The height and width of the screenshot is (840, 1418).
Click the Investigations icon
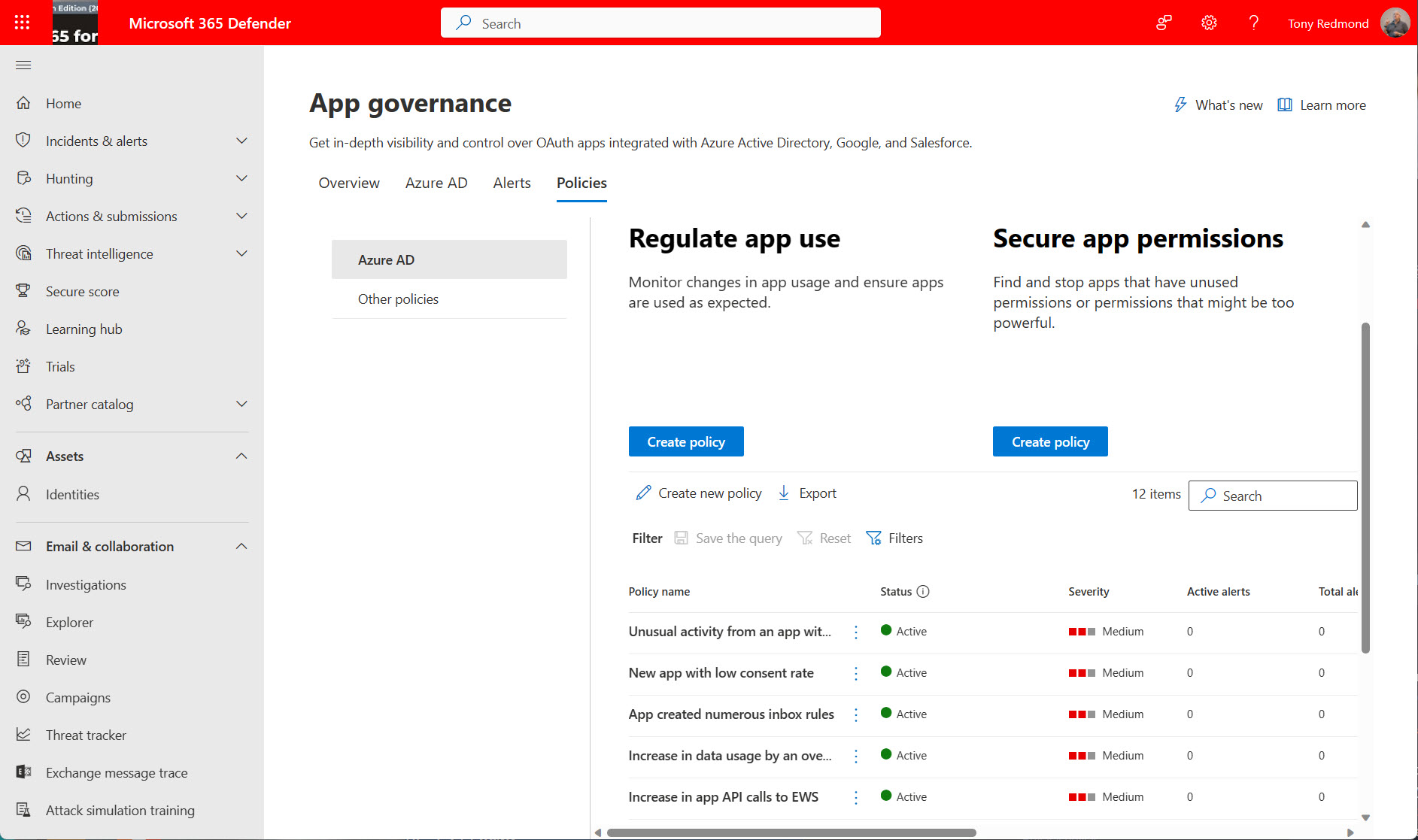23,584
